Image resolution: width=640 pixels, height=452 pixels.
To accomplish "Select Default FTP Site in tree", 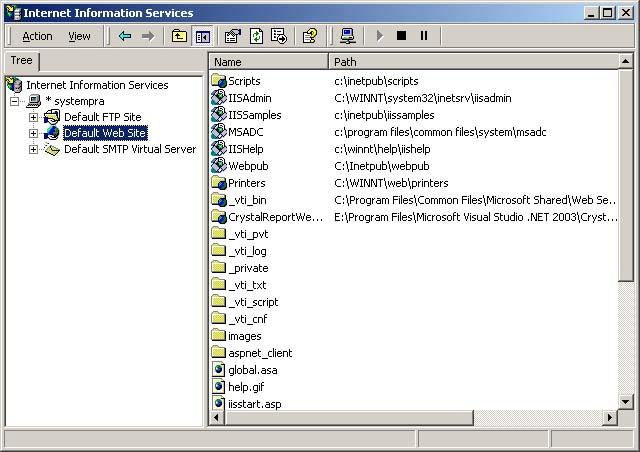I will pyautogui.click(x=102, y=117).
